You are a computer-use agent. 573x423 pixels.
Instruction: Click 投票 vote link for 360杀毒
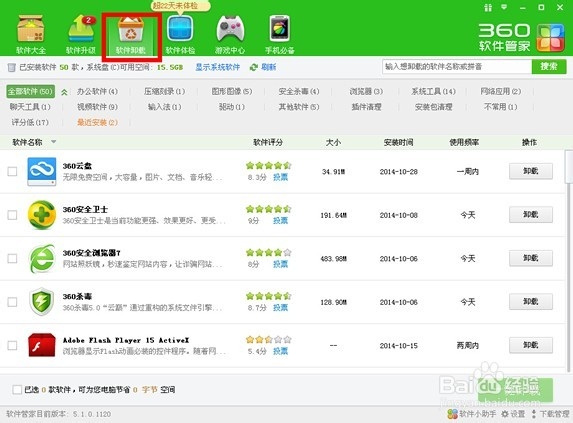[x=281, y=308]
